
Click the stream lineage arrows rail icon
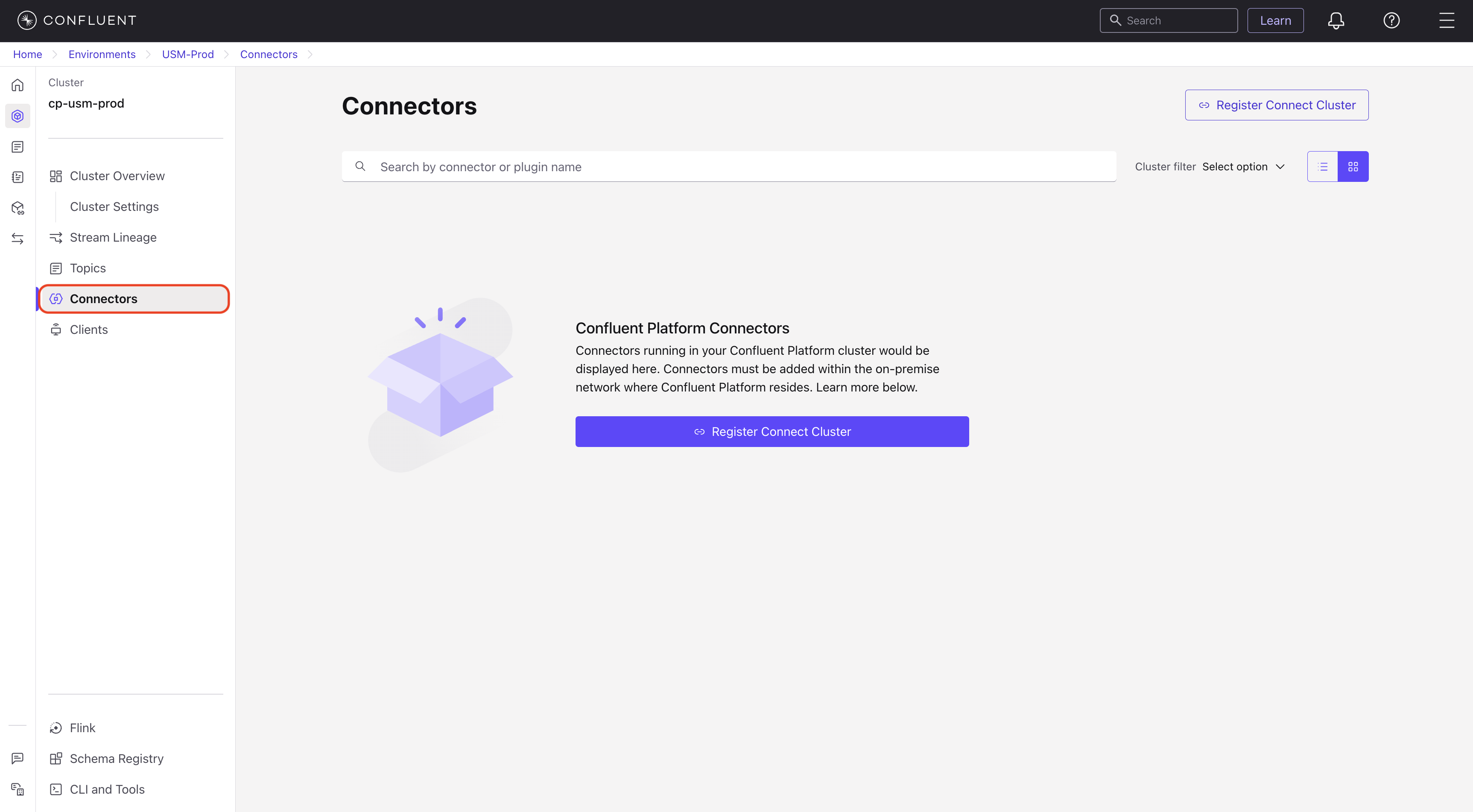tap(18, 239)
